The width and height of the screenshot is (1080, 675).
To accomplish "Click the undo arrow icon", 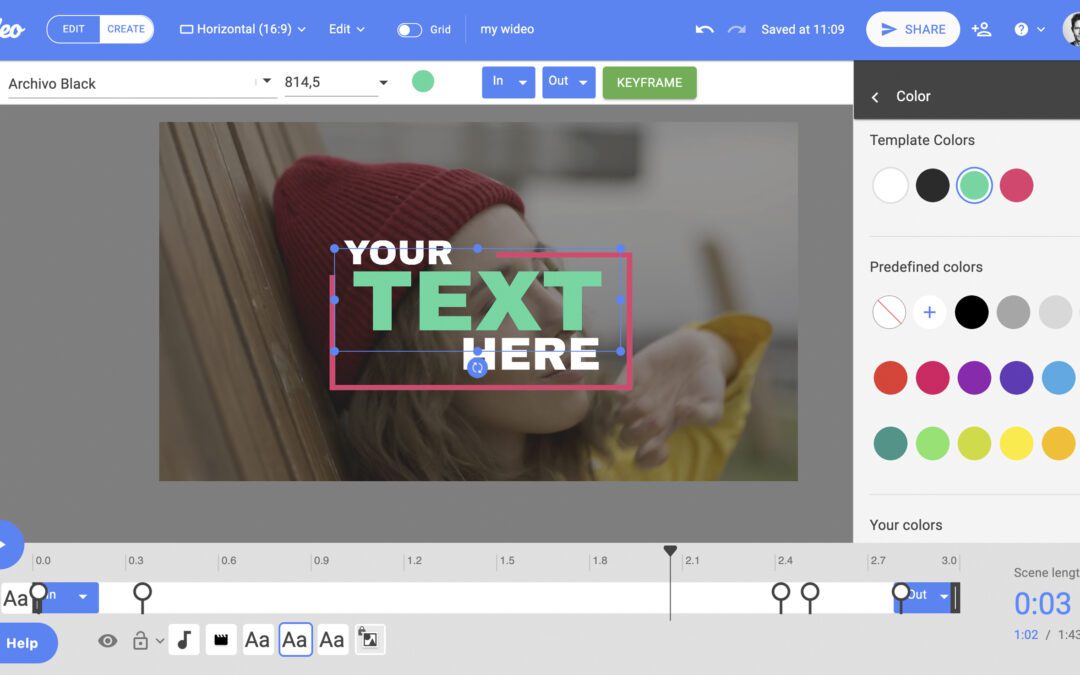I will [x=704, y=29].
